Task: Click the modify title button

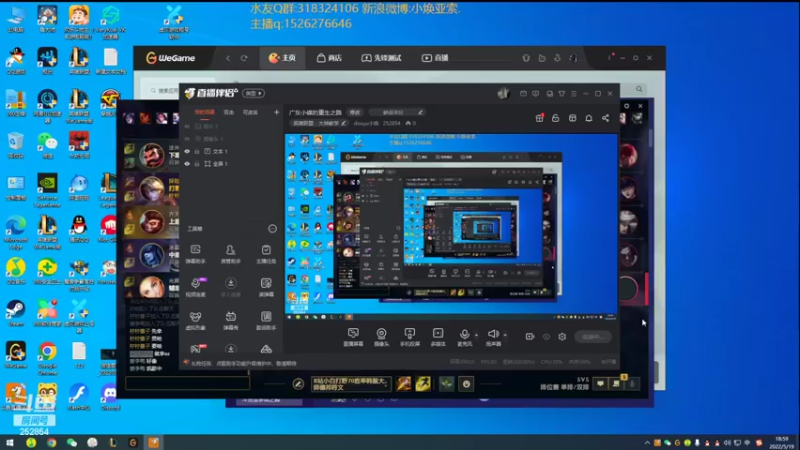Action: click(355, 112)
